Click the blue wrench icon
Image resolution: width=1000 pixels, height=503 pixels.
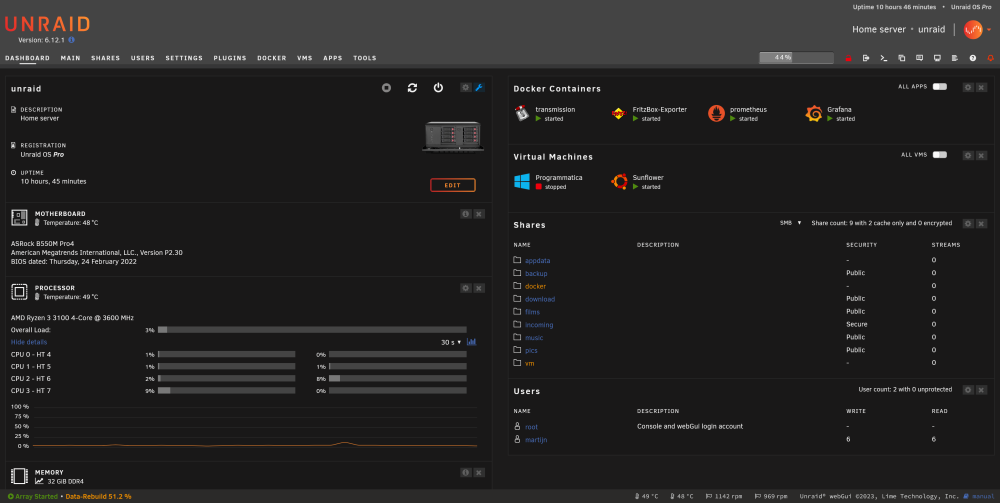click(479, 87)
